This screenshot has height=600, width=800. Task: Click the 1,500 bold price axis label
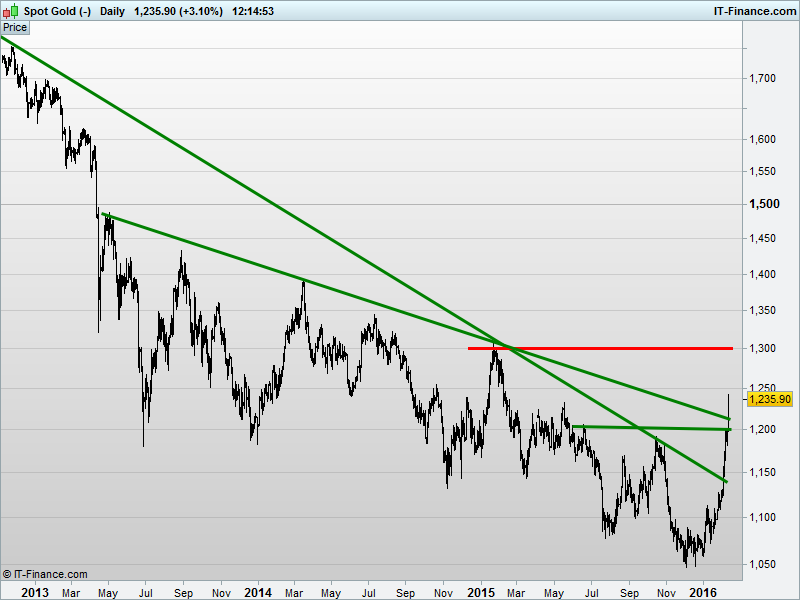[764, 204]
